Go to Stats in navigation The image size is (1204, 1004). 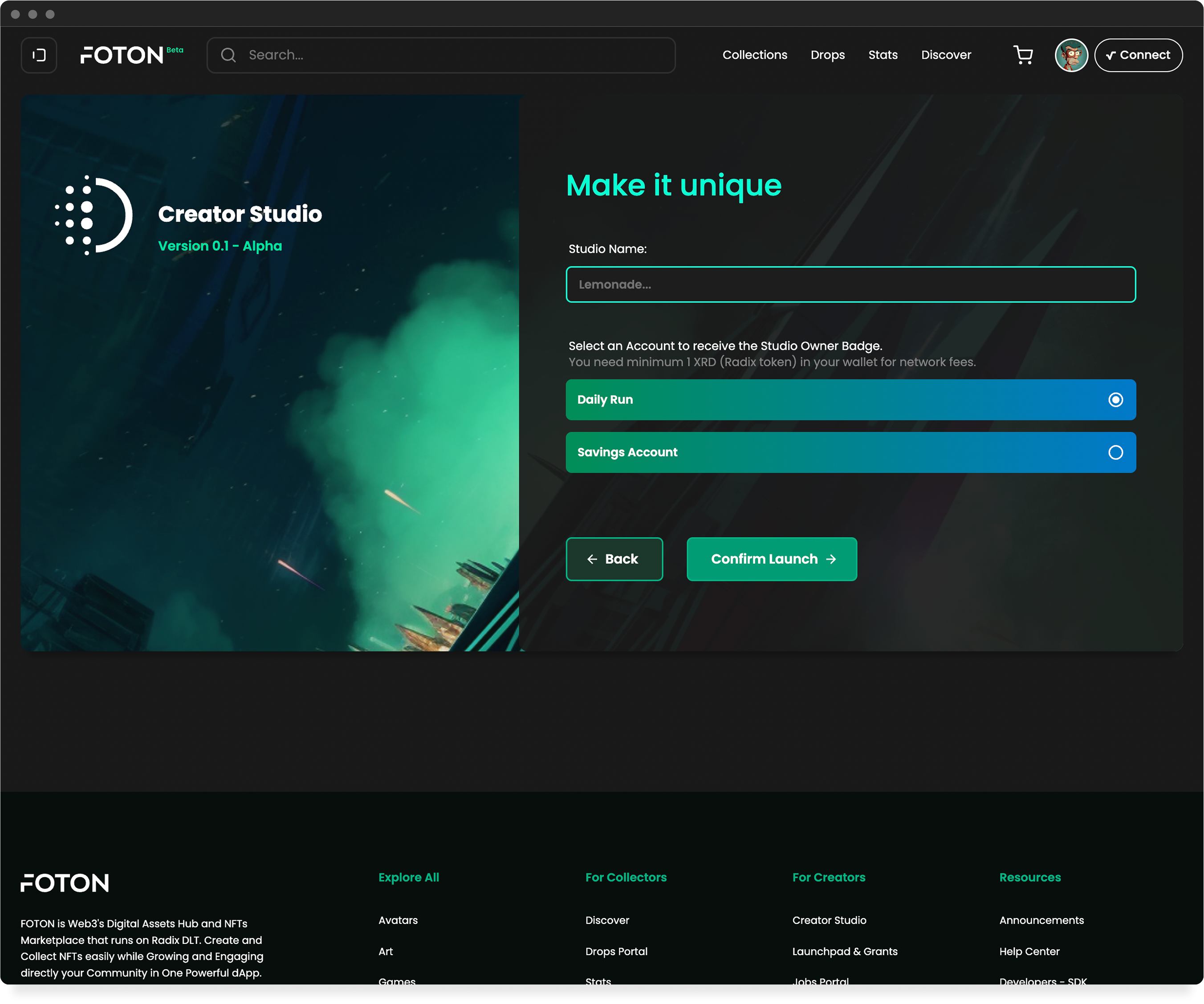click(883, 55)
